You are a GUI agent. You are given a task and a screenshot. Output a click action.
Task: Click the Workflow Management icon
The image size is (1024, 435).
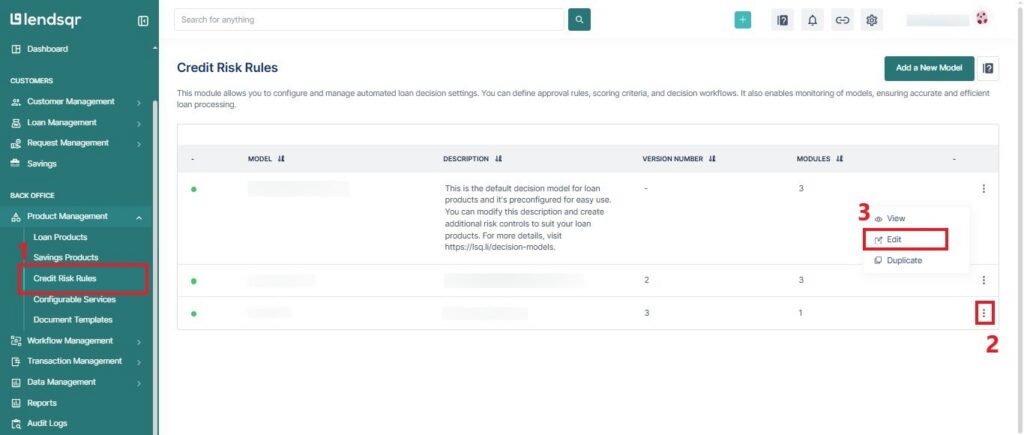pyautogui.click(x=16, y=341)
